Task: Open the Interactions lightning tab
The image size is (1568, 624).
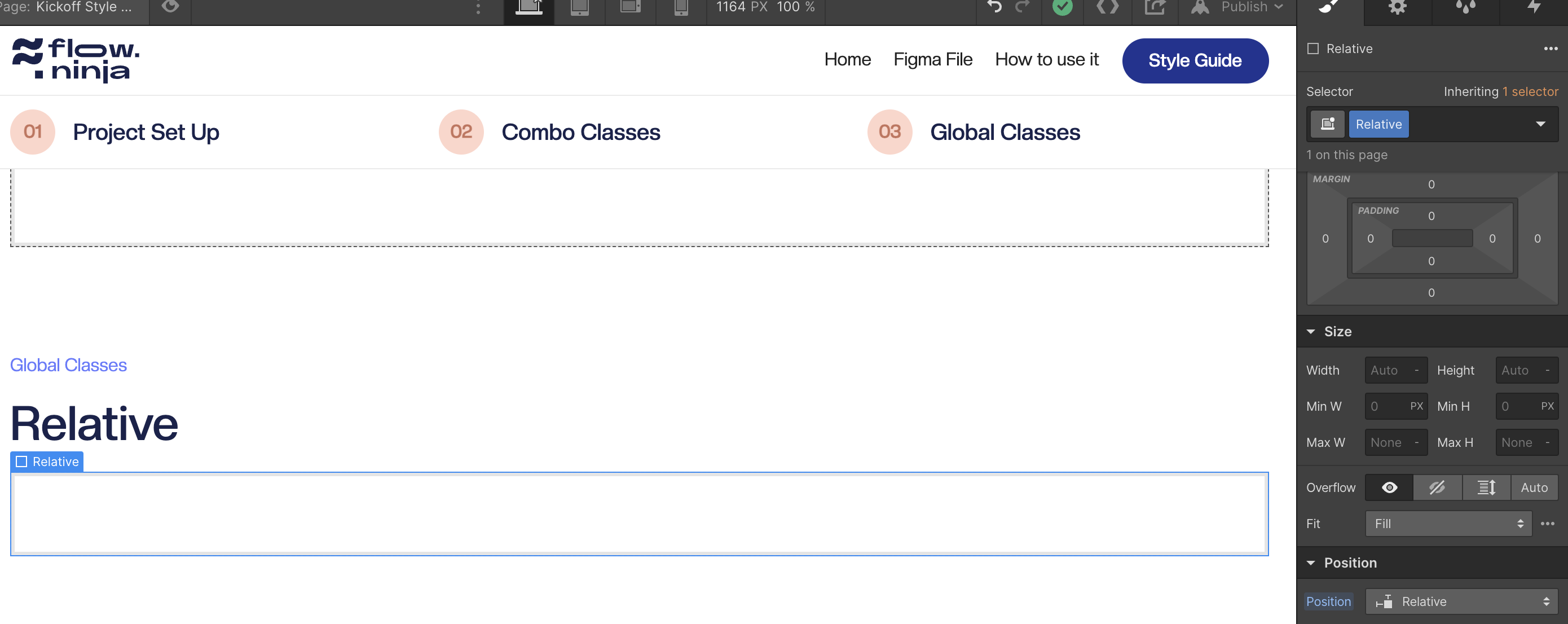Action: [x=1534, y=7]
